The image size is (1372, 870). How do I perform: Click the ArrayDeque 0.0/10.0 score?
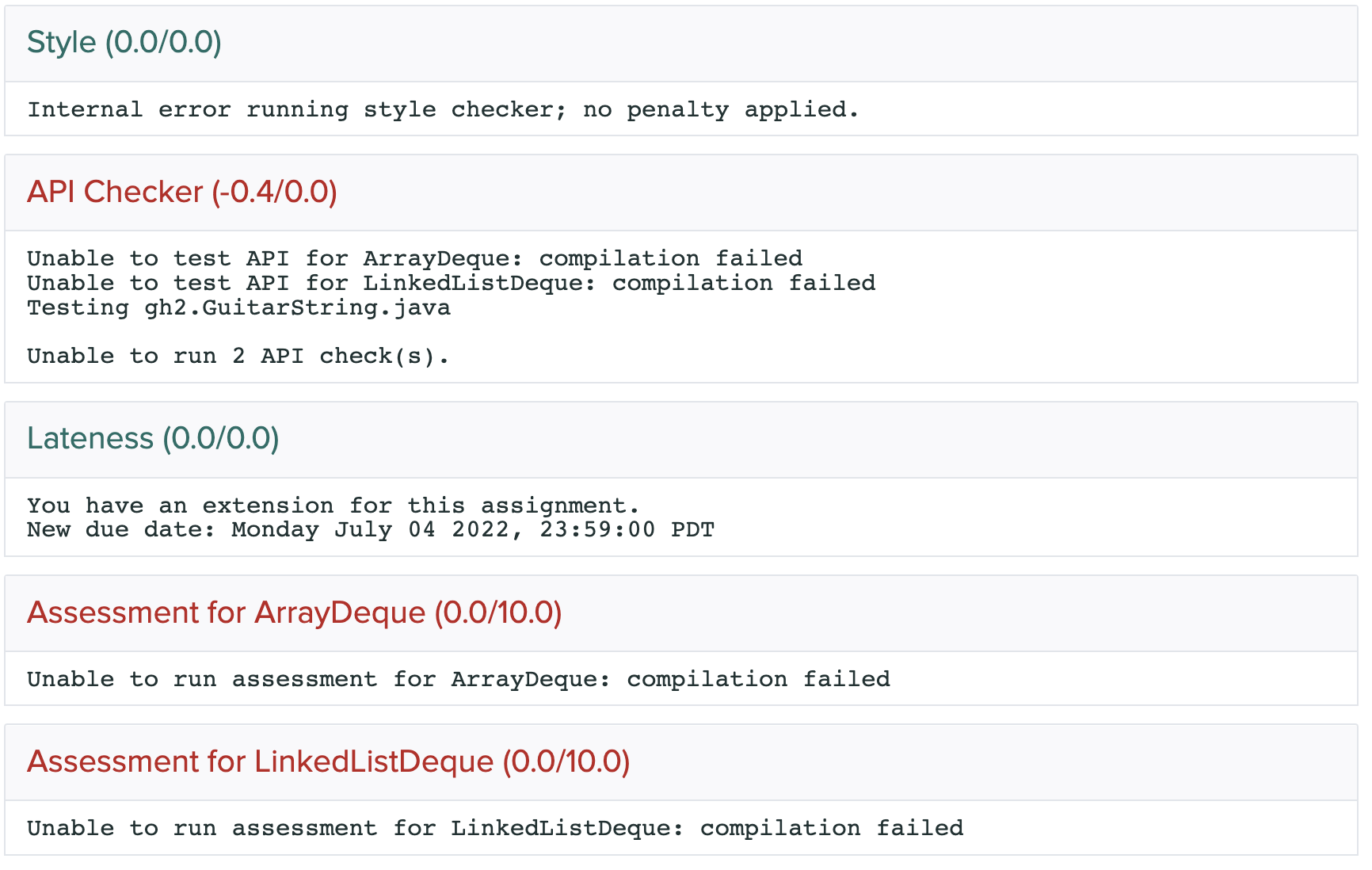point(498,613)
